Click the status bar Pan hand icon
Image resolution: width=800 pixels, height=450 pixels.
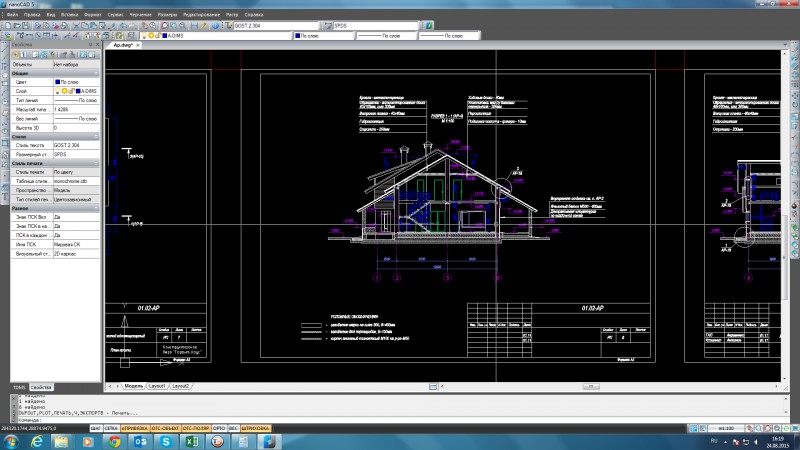point(749,429)
